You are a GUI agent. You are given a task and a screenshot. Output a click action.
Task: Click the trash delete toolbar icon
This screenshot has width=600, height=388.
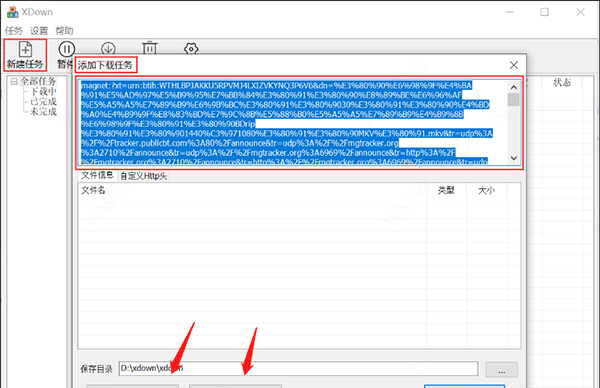click(x=150, y=47)
